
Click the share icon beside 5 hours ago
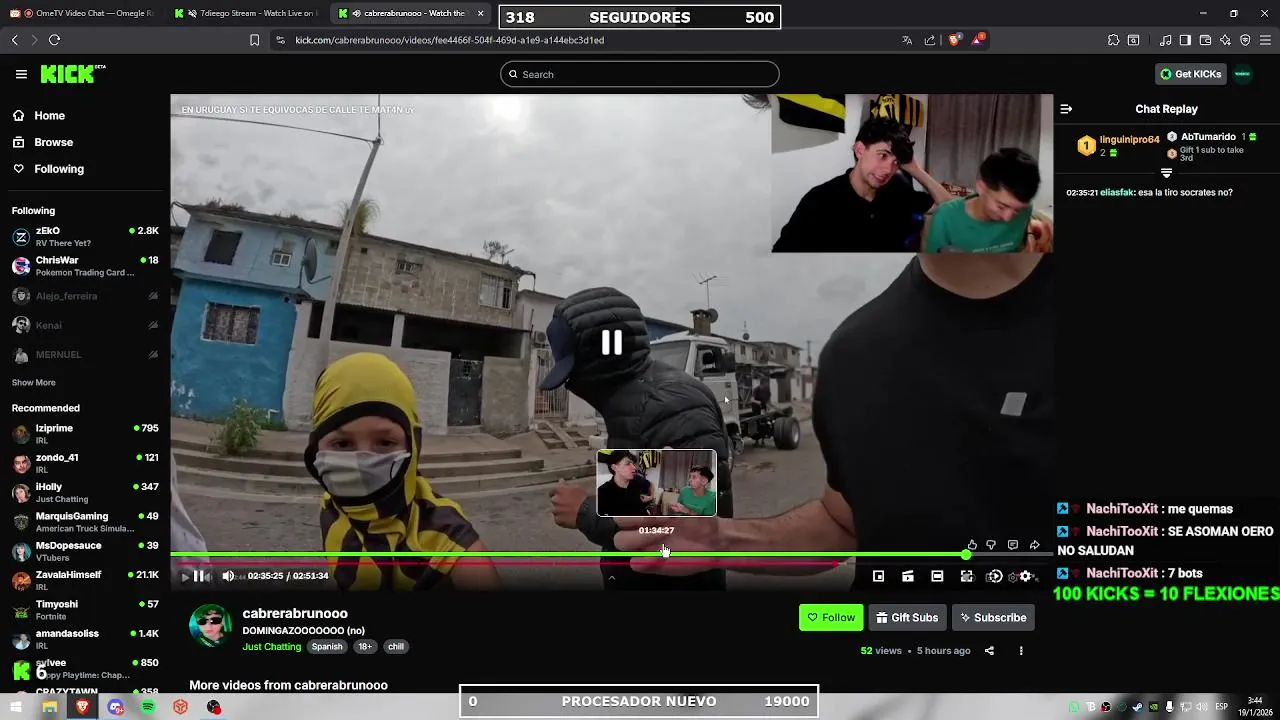click(989, 651)
